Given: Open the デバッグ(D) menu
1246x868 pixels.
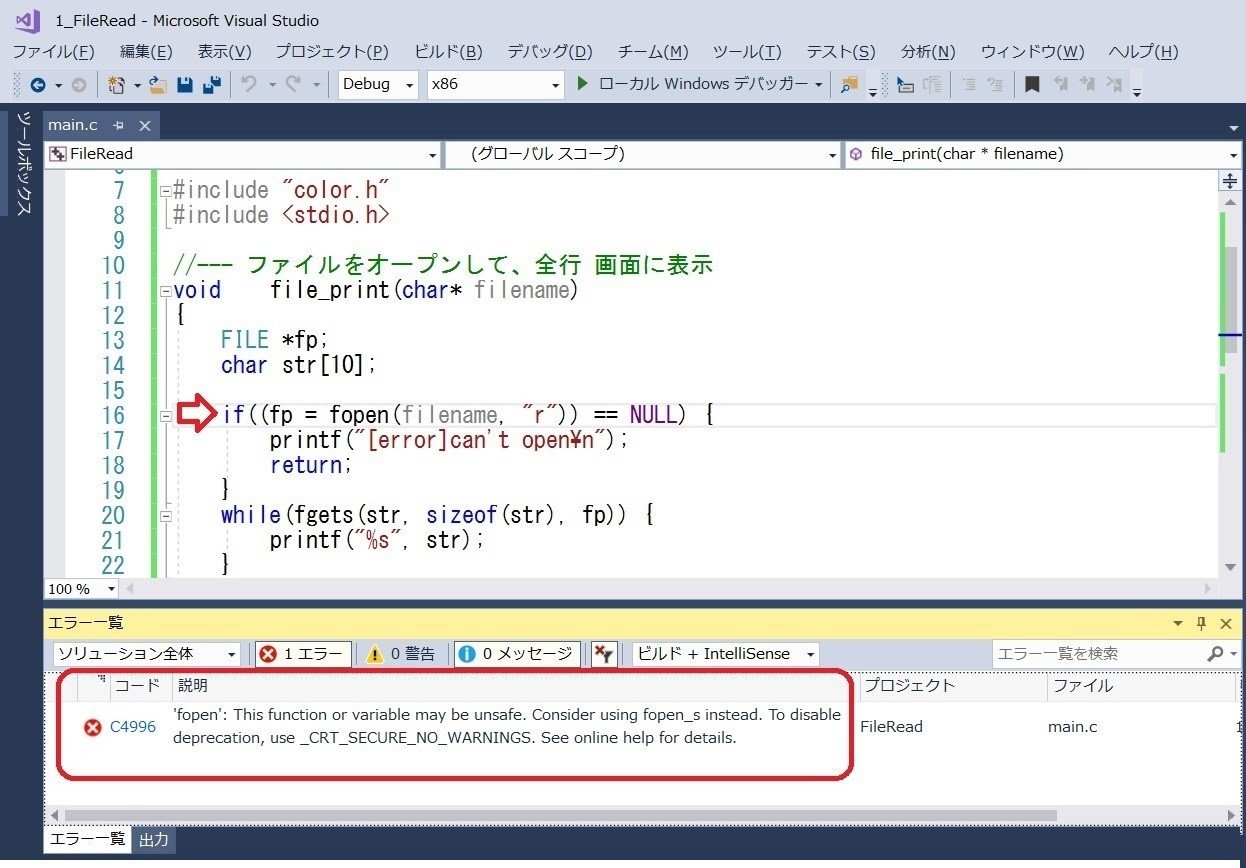Looking at the screenshot, I should coord(549,52).
